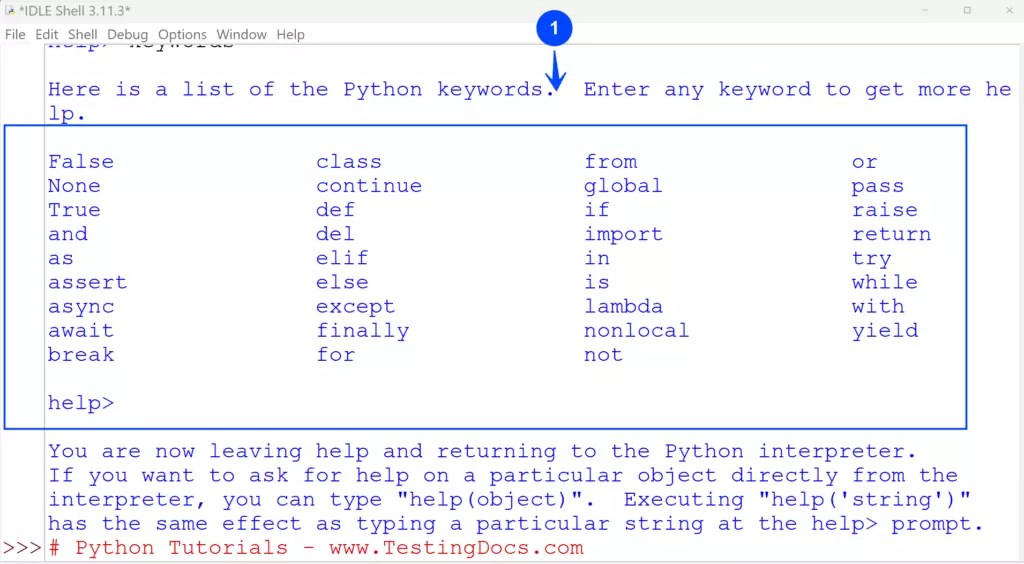This screenshot has height=564, width=1024.
Task: Maximize the IDLE Shell window
Action: [x=967, y=10]
